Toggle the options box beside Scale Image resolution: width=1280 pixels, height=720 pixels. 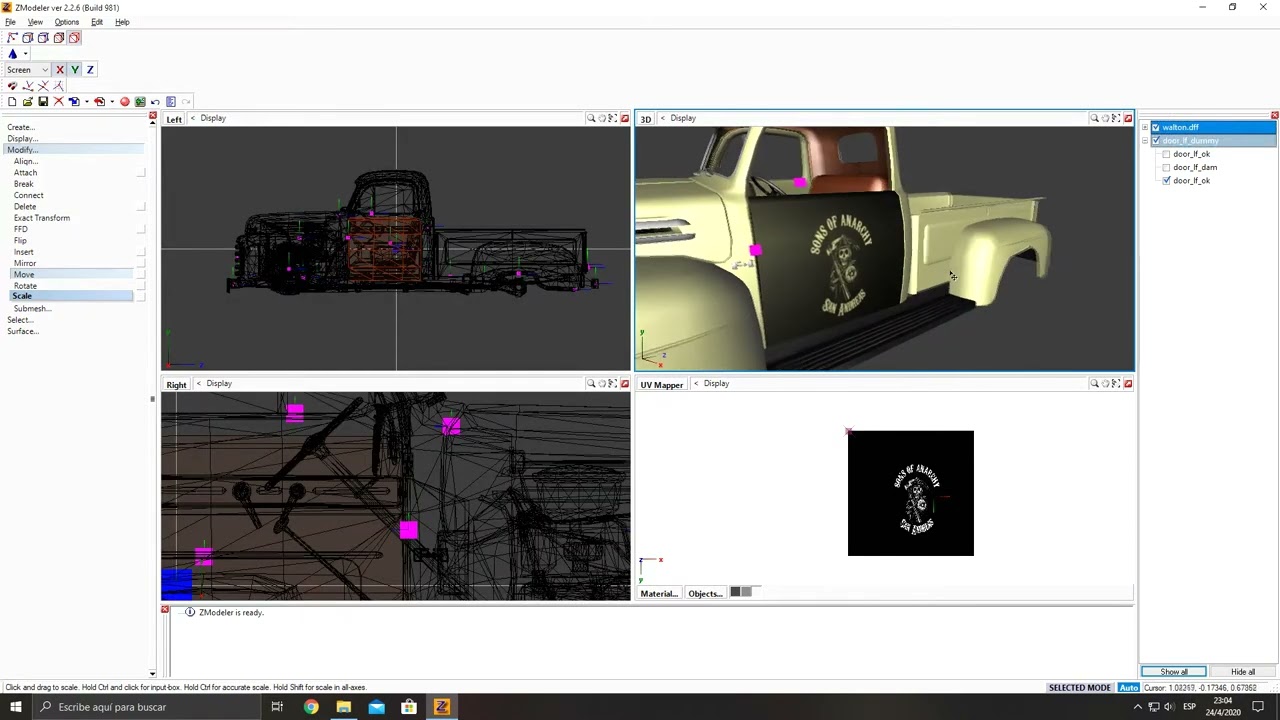pos(140,297)
